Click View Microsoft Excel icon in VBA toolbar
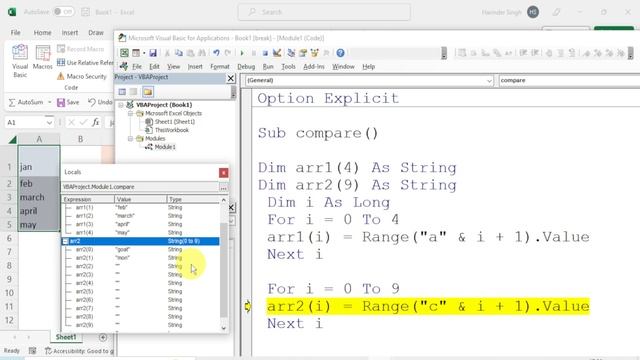 click(124, 53)
